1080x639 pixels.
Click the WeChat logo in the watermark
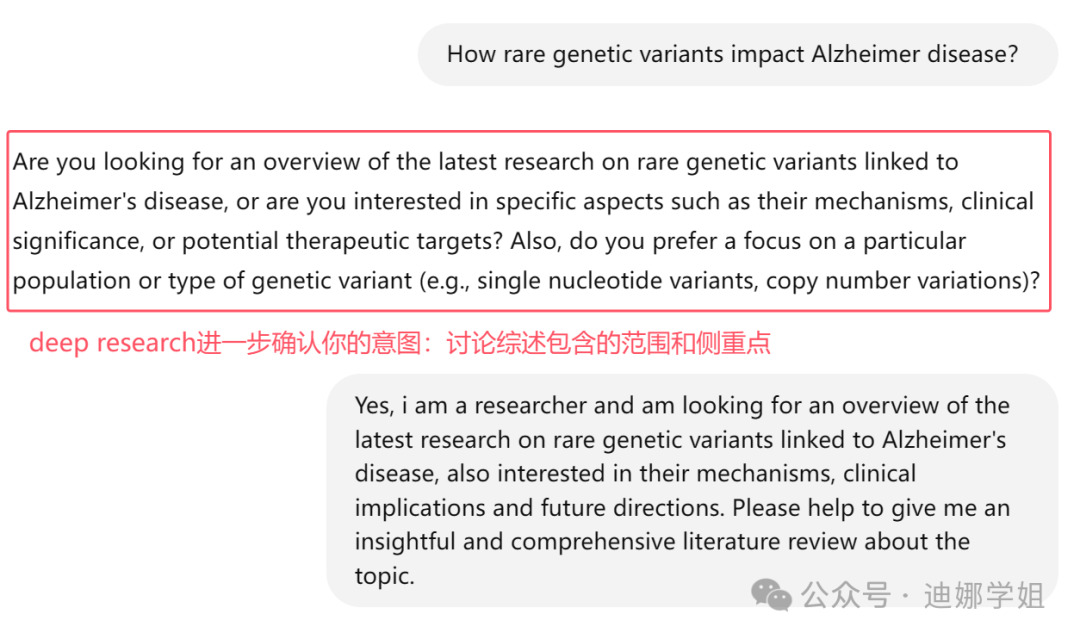(772, 596)
